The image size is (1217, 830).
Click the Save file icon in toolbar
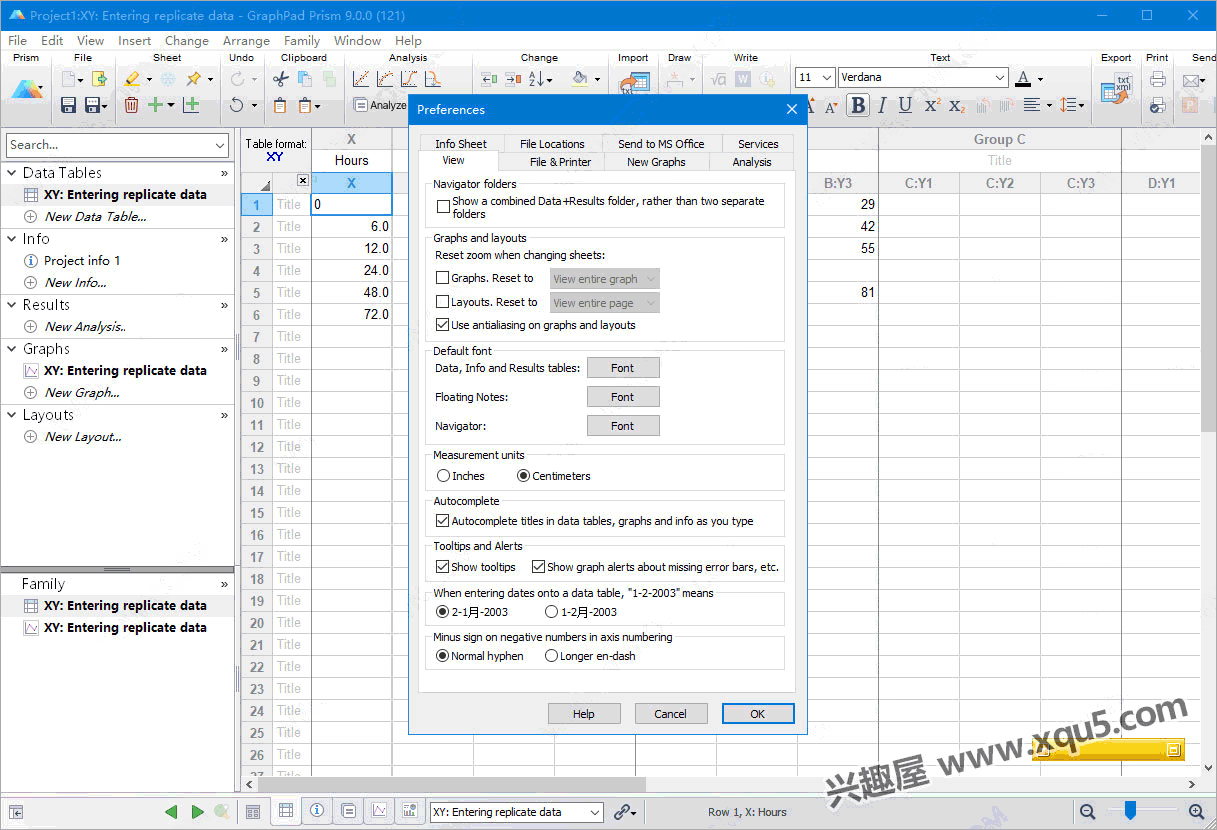point(69,105)
